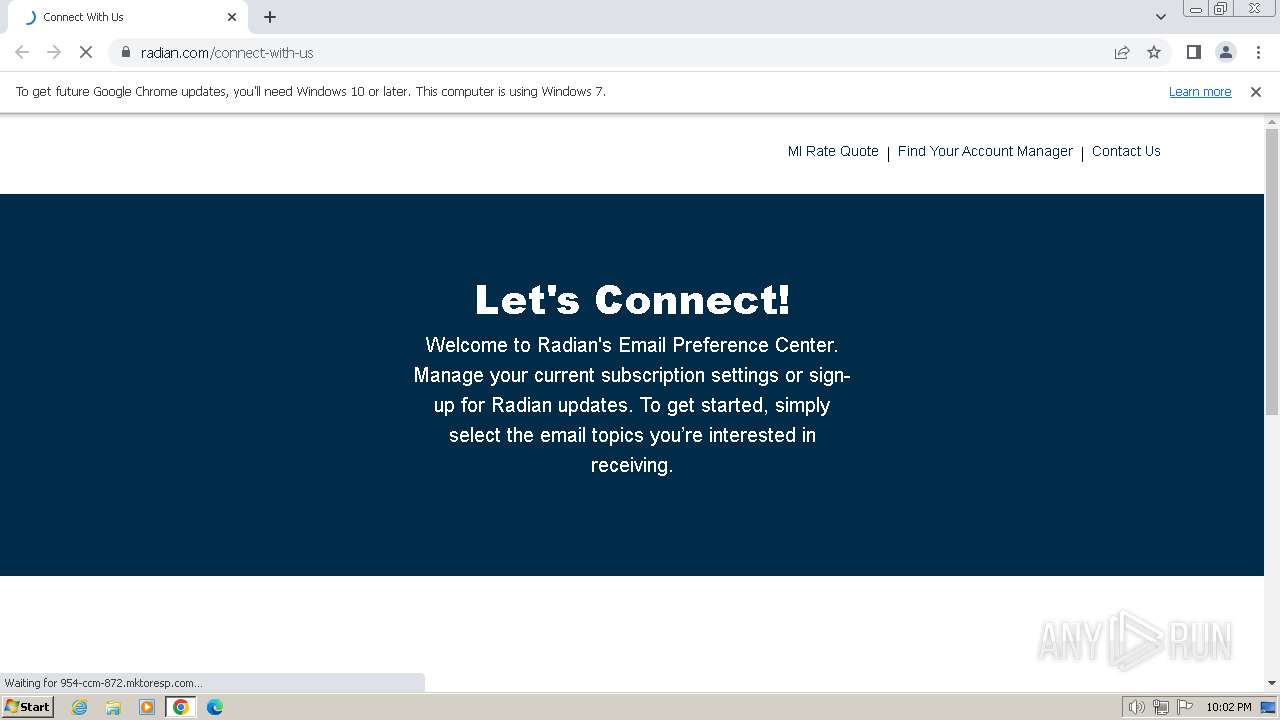
Task: Go back to the previous page
Action: click(x=22, y=52)
